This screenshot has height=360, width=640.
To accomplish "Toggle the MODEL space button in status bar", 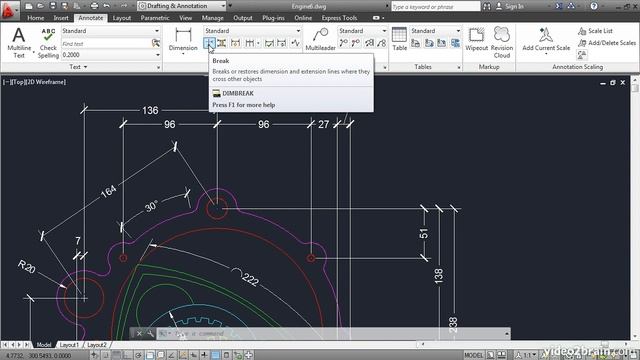I will coord(473,355).
